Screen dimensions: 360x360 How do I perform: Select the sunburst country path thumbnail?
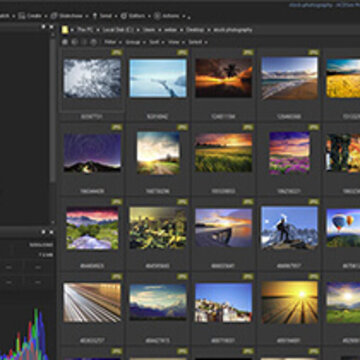point(158,153)
